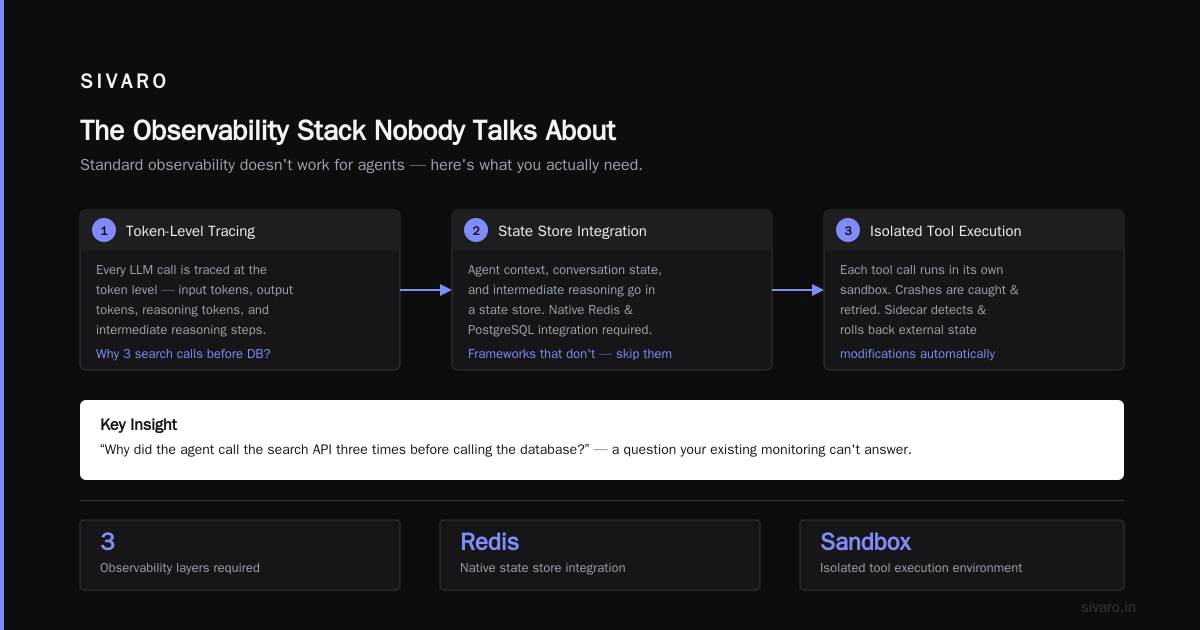The height and width of the screenshot is (630, 1200).
Task: Click the SIVARO logo text
Action: [x=124, y=82]
